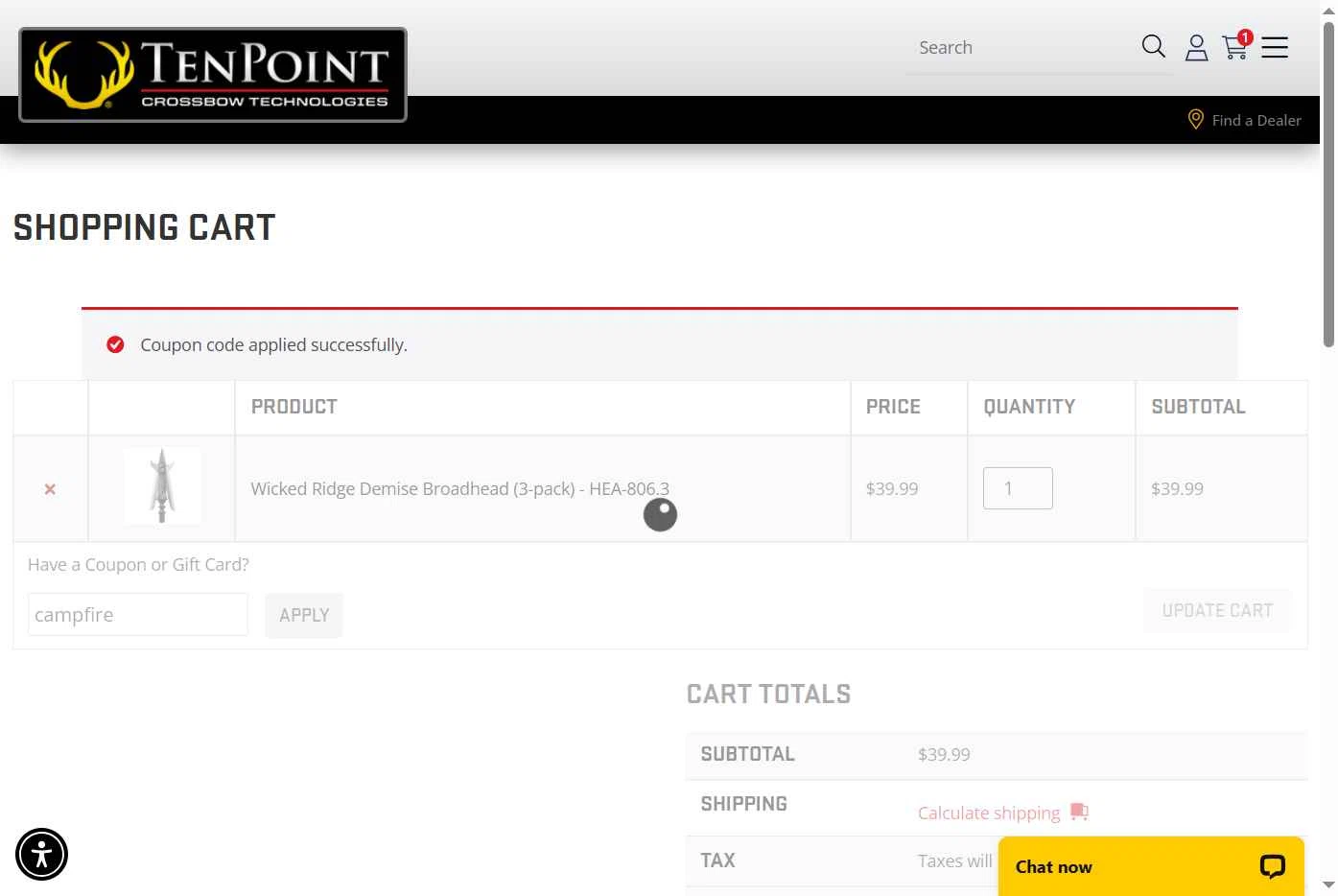Image resolution: width=1338 pixels, height=896 pixels.
Task: Click the SHOPPING CART heading
Action: (145, 227)
